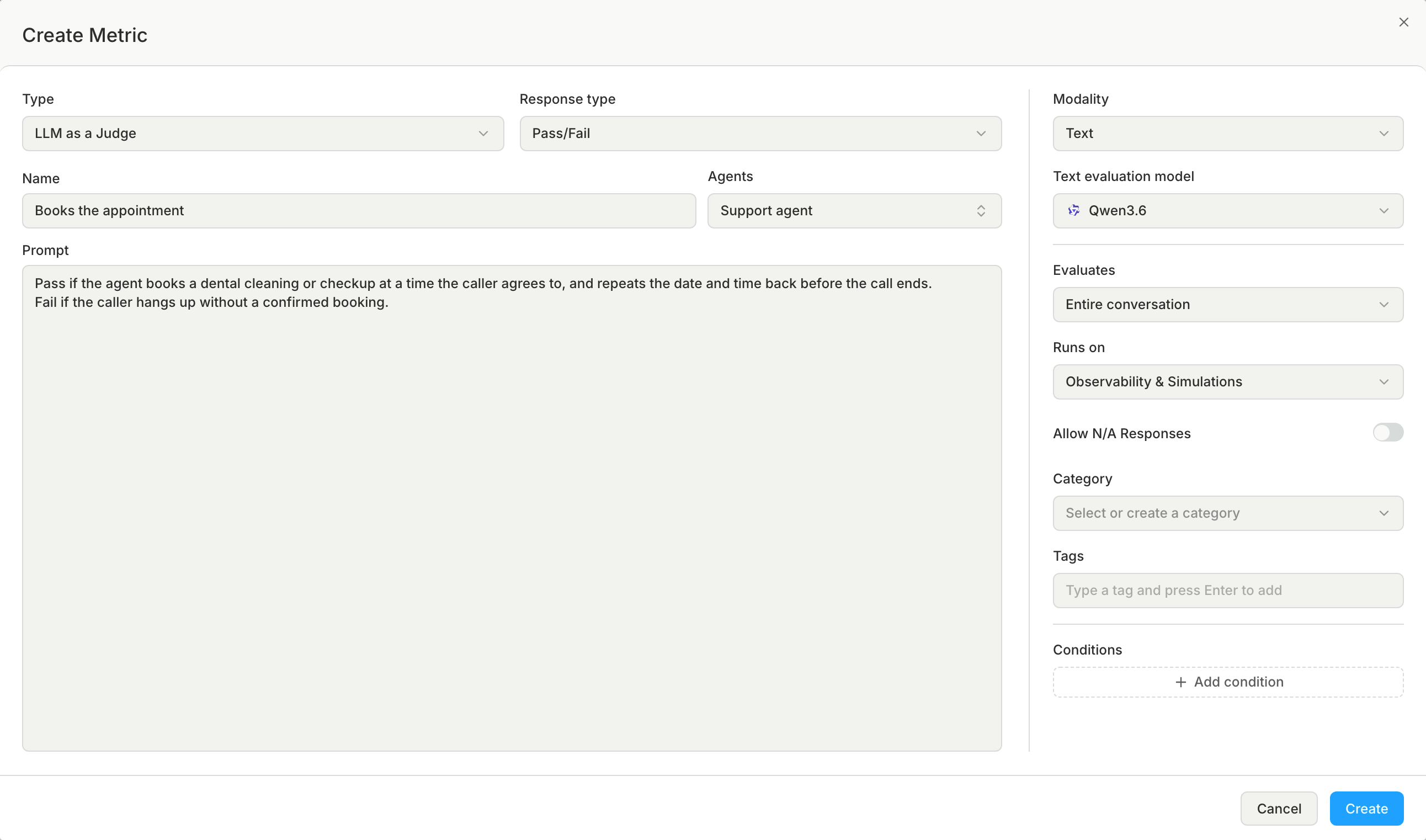Open the Type dropdown showing LLM as a Judge
Image resolution: width=1426 pixels, height=840 pixels.
click(263, 134)
